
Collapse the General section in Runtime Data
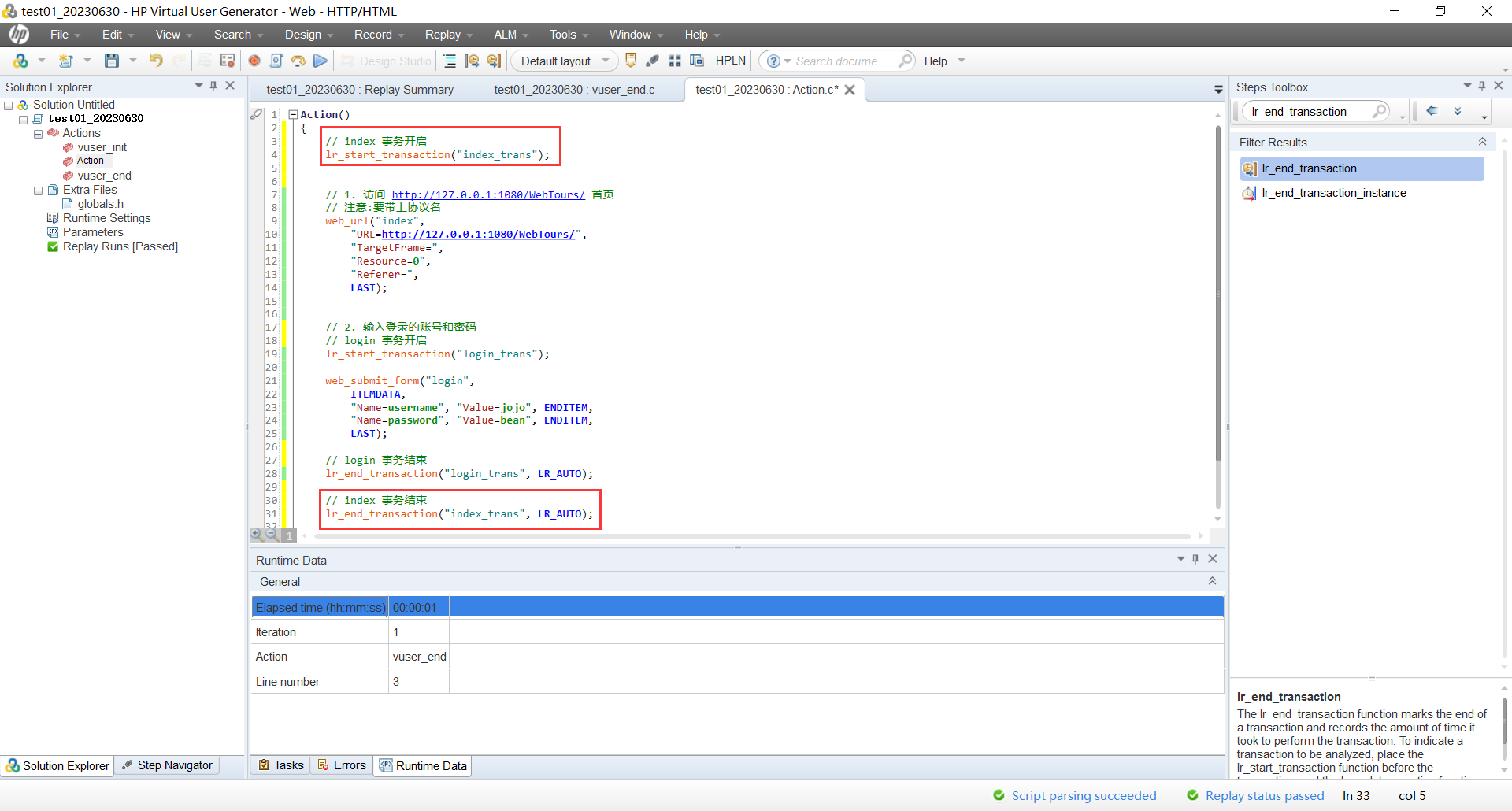pos(1212,581)
